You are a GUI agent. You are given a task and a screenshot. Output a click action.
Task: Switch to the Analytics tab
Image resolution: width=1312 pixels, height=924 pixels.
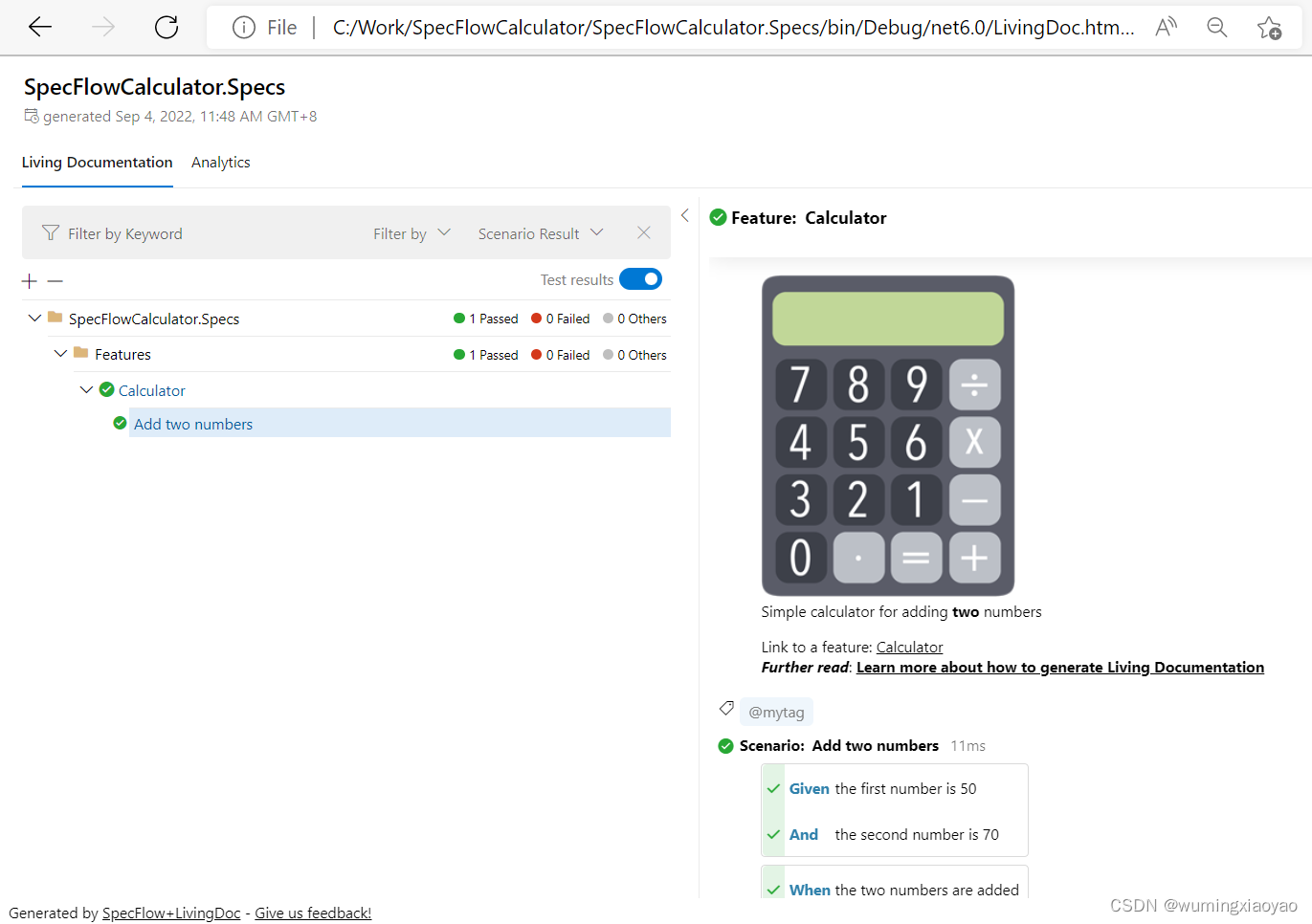tap(221, 163)
